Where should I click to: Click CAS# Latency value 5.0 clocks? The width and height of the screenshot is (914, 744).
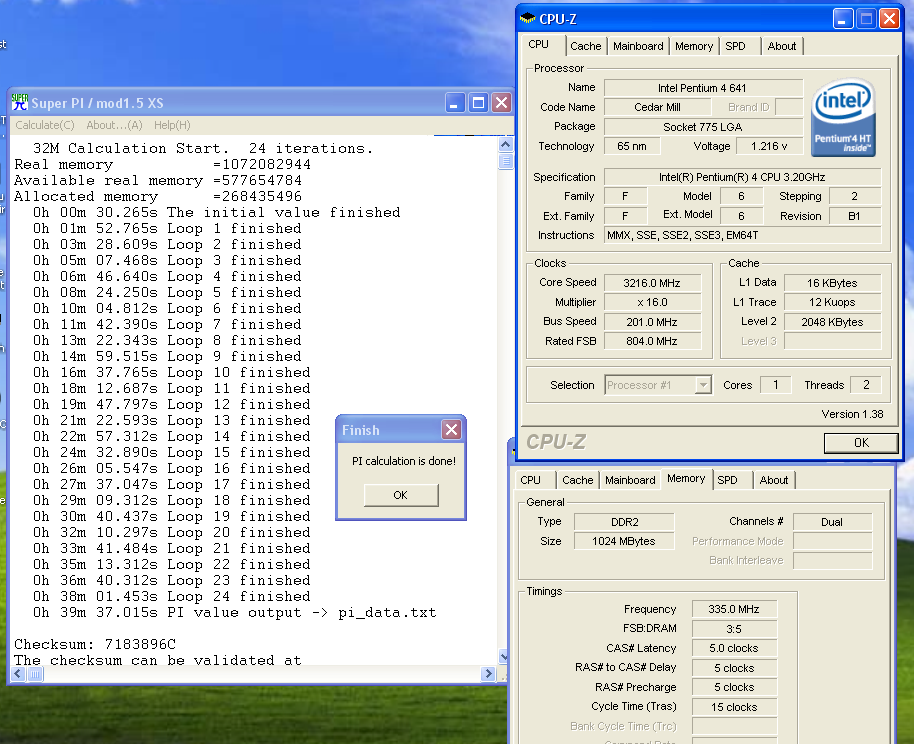[734, 648]
